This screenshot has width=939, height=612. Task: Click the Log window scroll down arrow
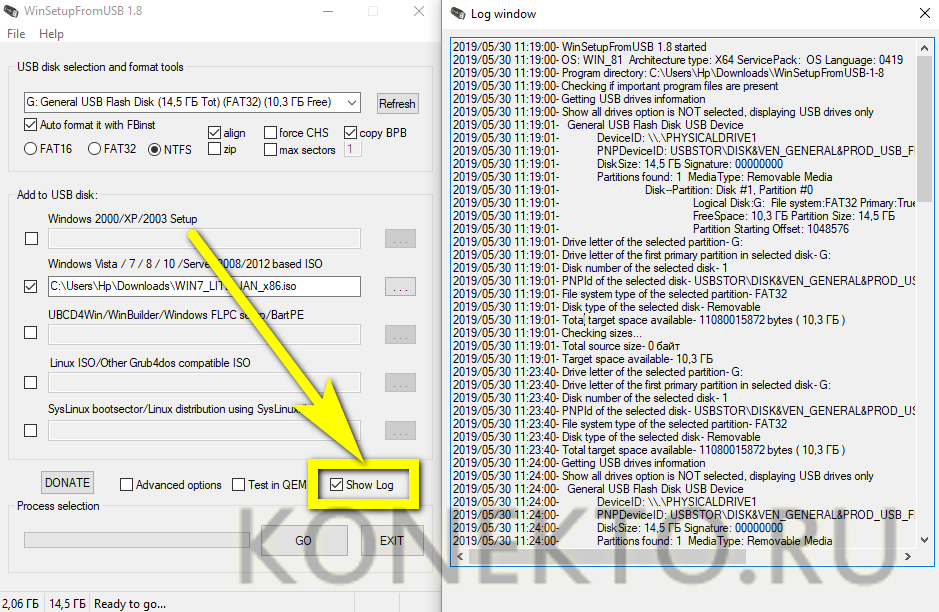pos(925,540)
